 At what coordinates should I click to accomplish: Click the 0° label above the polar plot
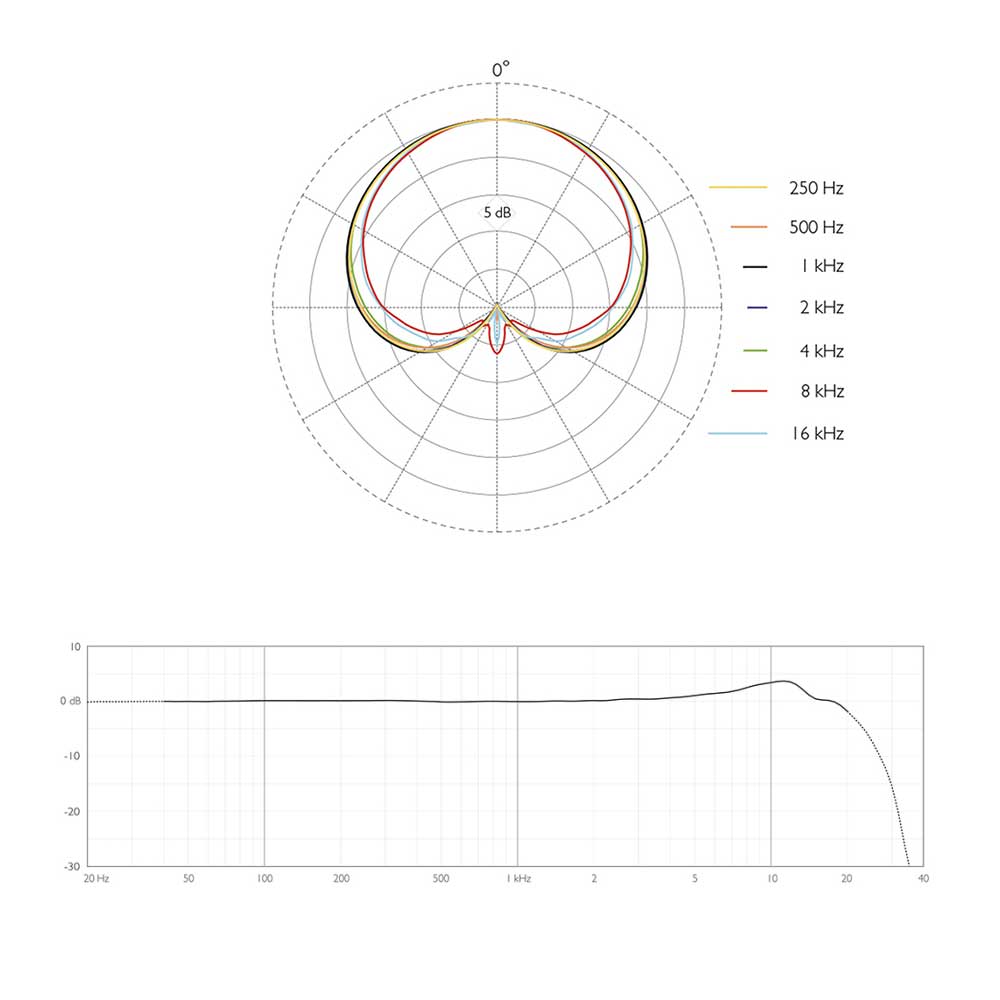coord(500,69)
